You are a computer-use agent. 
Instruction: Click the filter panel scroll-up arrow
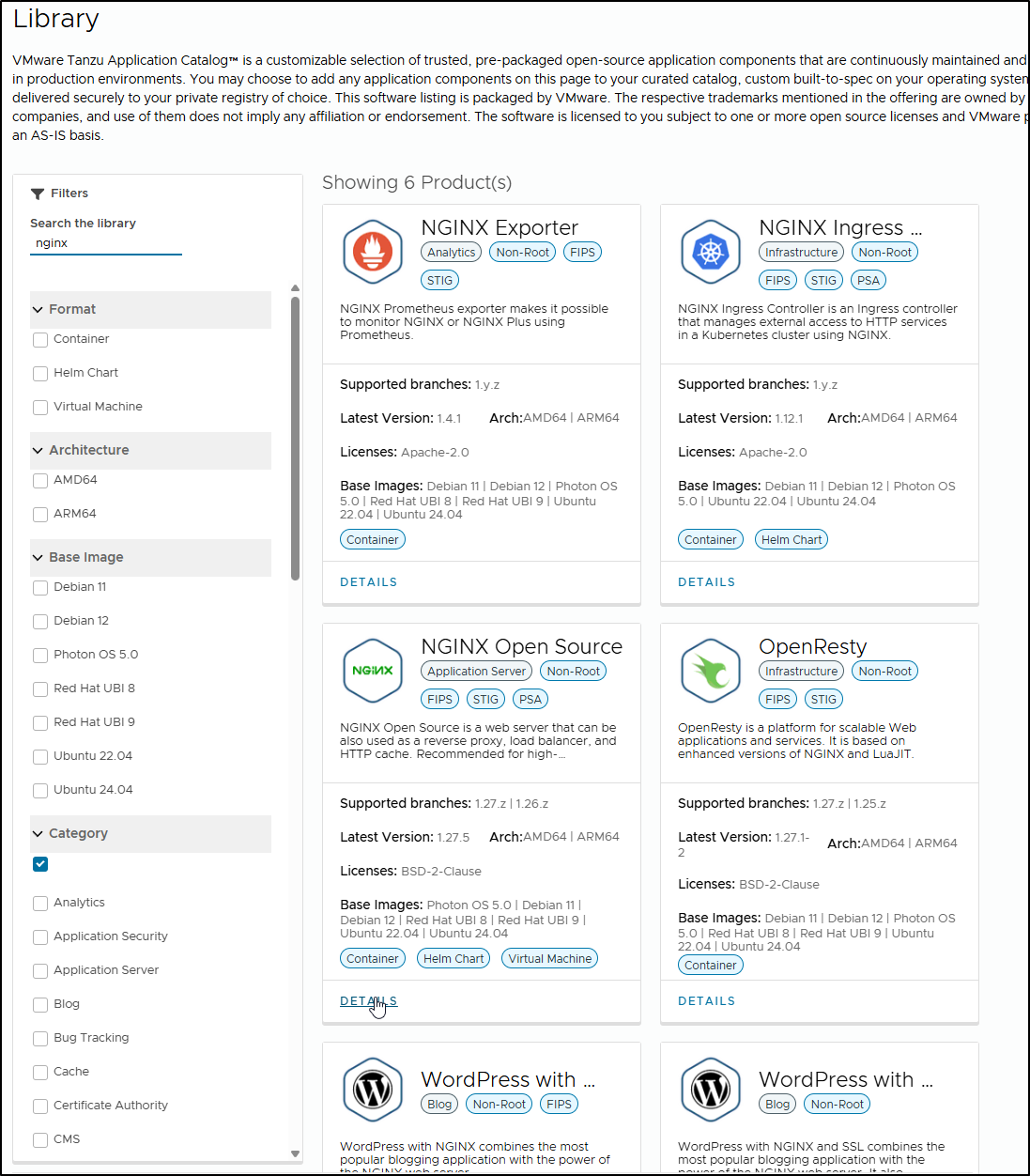[x=295, y=288]
